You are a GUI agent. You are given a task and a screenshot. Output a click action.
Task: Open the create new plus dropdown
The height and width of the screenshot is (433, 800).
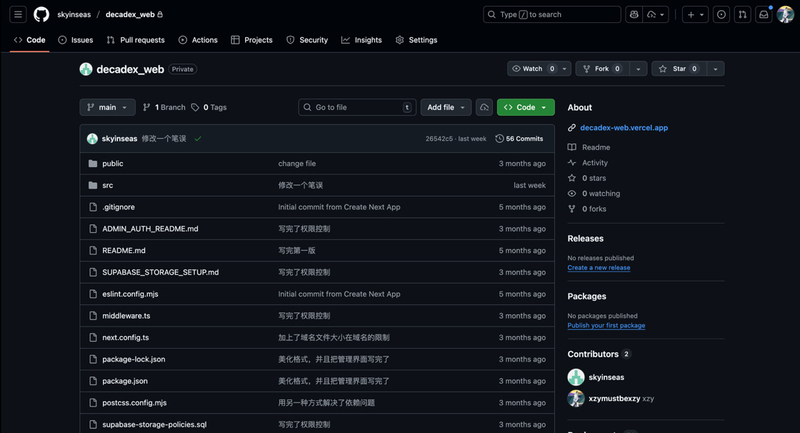(x=695, y=15)
